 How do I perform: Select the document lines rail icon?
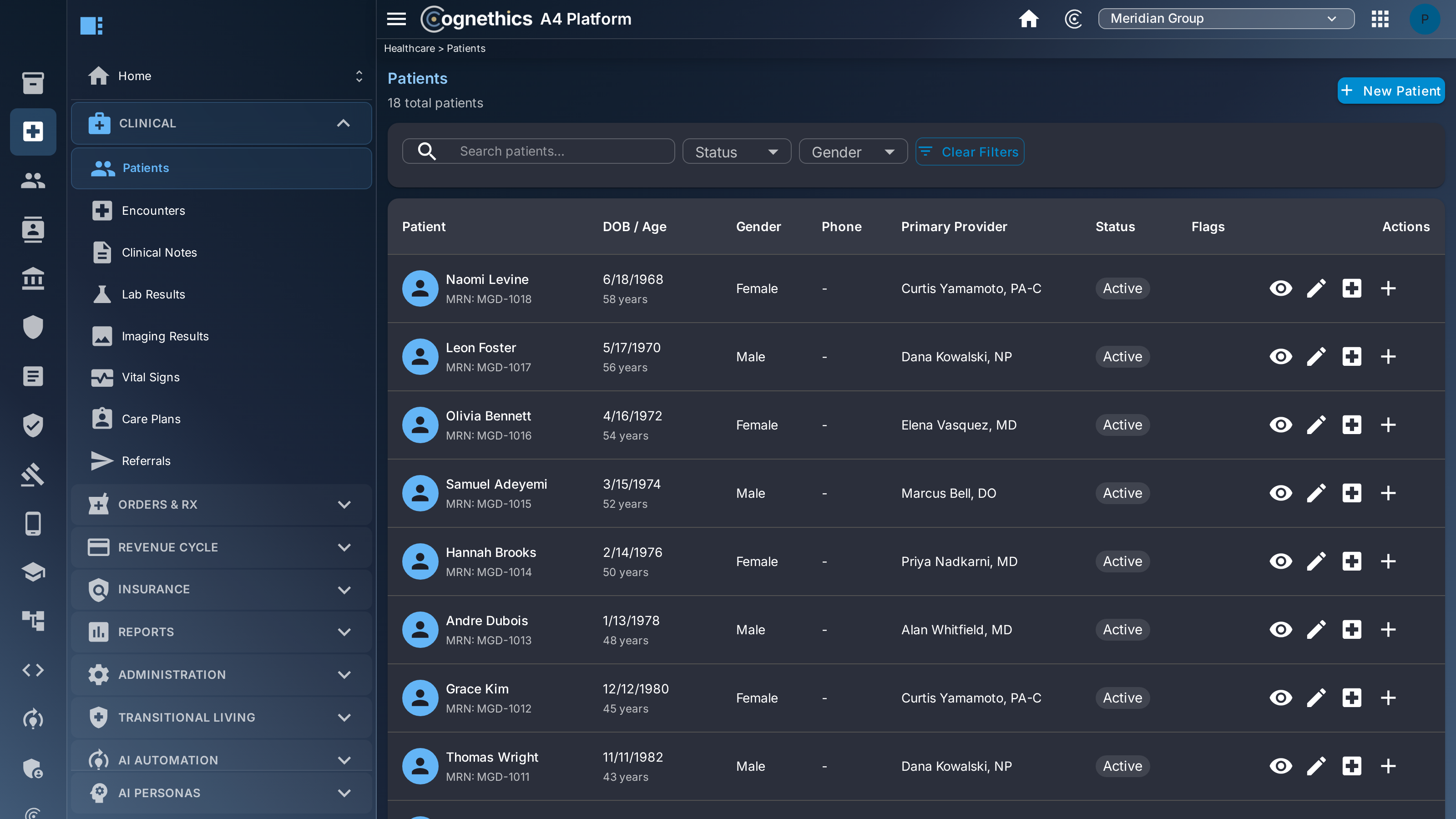pos(33,376)
